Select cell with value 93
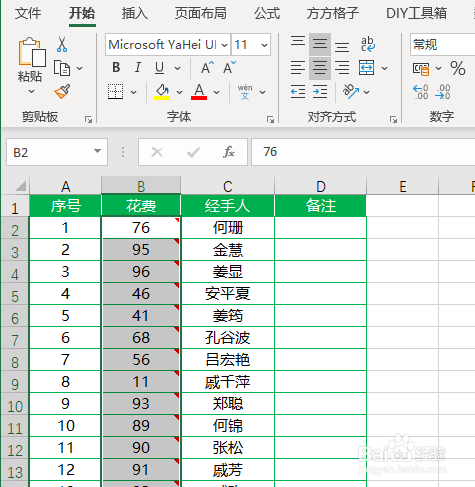This screenshot has width=475, height=487. pos(141,404)
